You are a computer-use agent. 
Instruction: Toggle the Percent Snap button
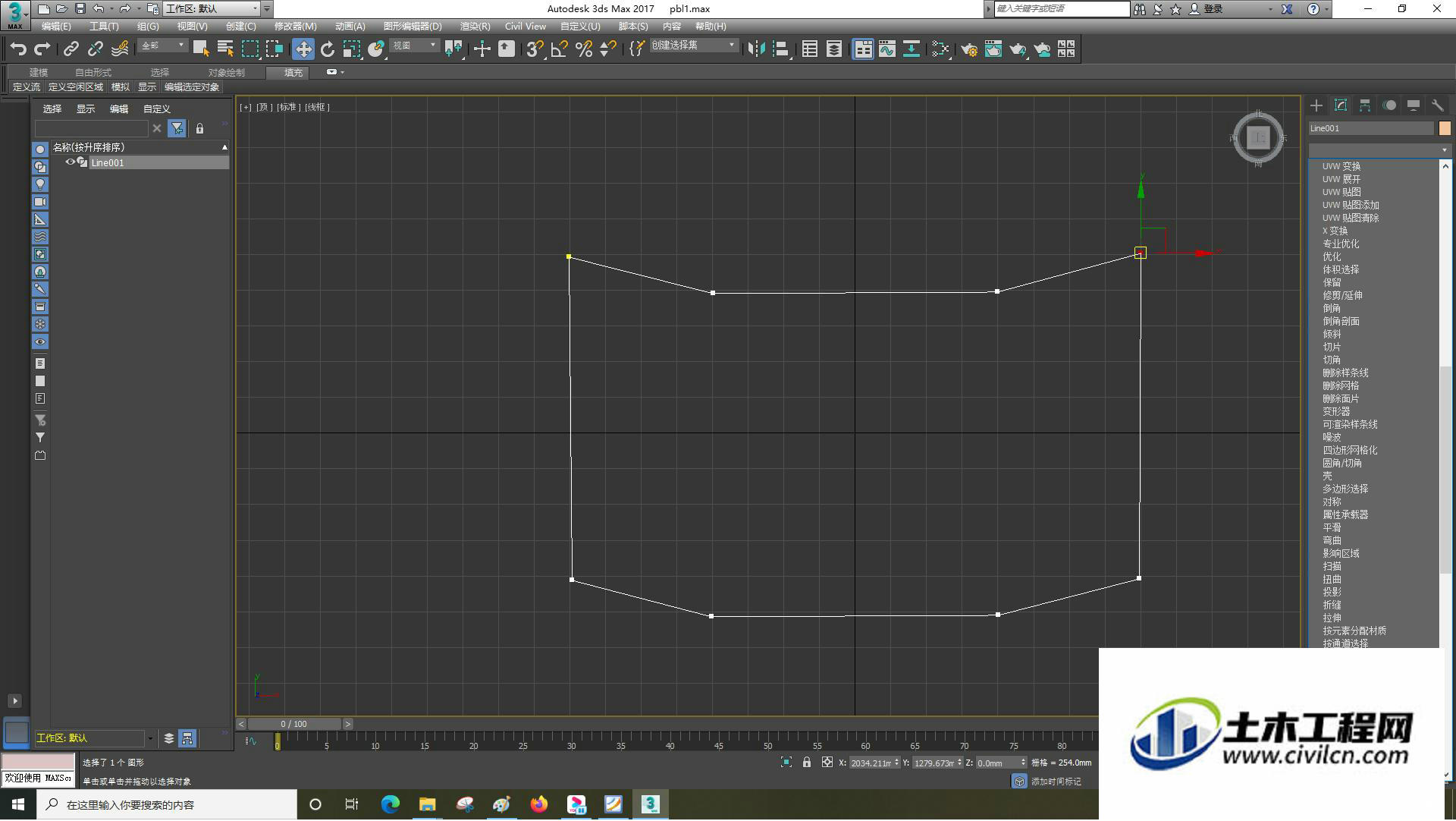click(584, 49)
